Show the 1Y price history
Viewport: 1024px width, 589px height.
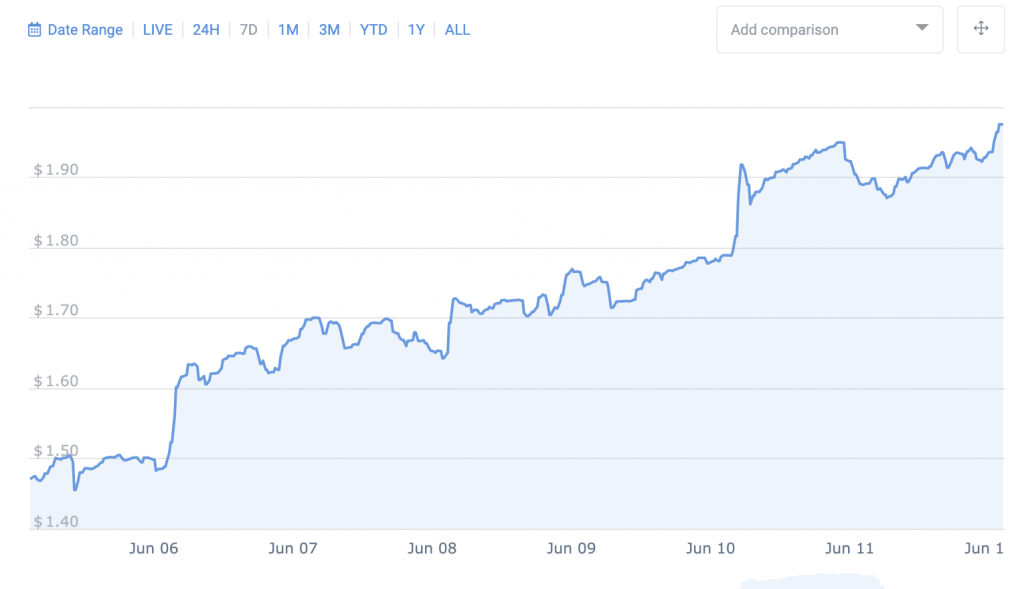[x=416, y=30]
